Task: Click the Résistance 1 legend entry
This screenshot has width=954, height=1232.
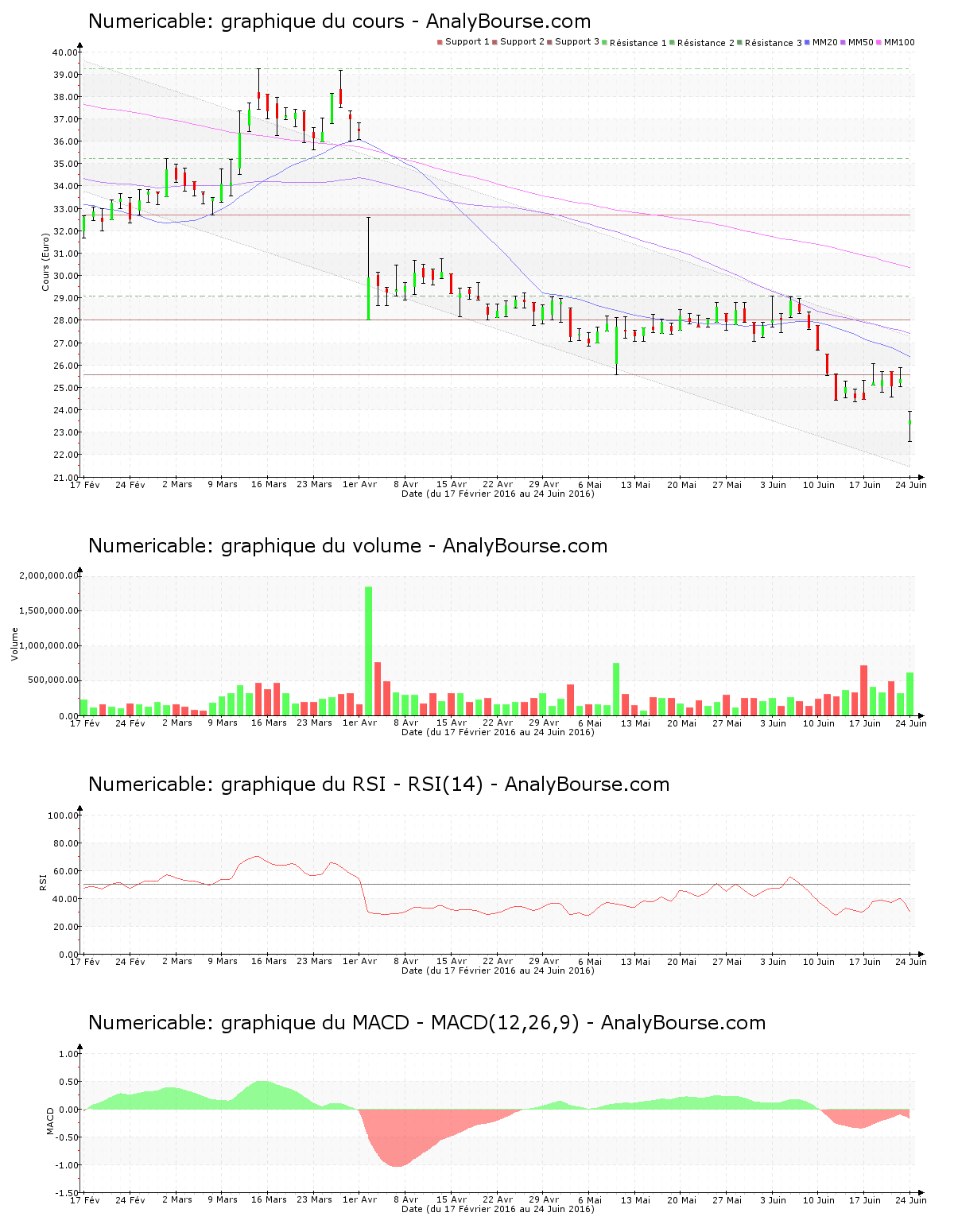Action: 635,42
